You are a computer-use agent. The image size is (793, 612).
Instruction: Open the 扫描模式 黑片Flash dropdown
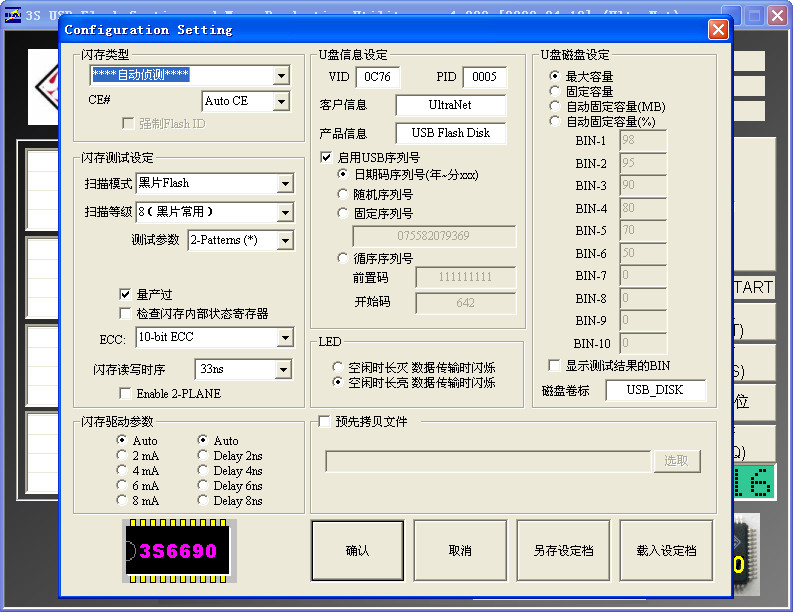click(285, 184)
